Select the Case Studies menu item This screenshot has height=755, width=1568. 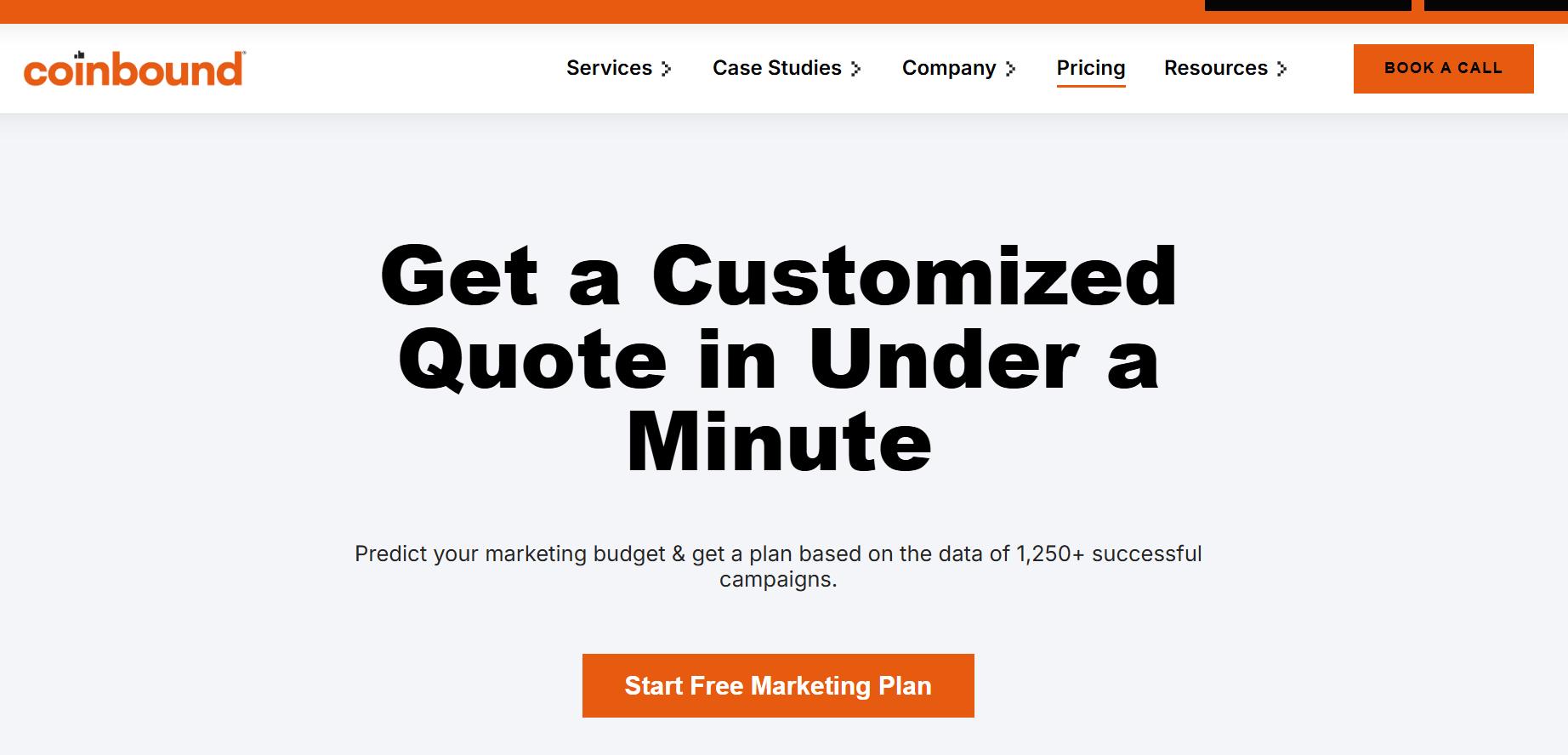click(776, 68)
